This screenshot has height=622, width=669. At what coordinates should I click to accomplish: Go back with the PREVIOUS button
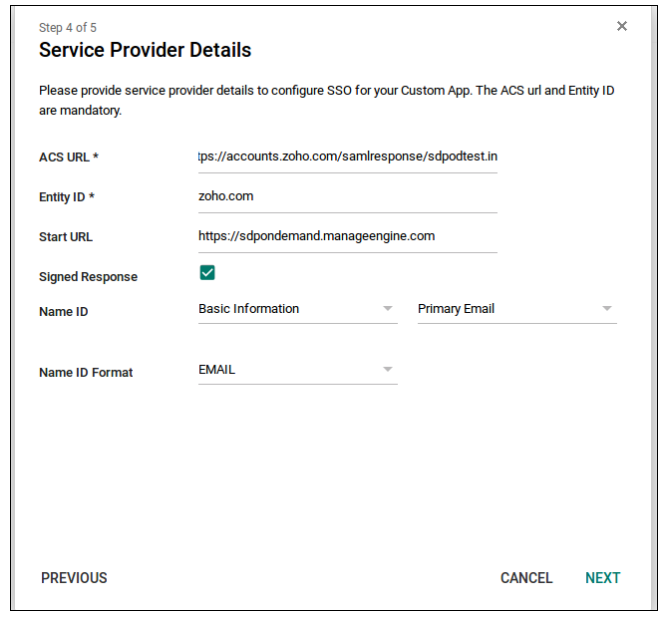point(74,578)
